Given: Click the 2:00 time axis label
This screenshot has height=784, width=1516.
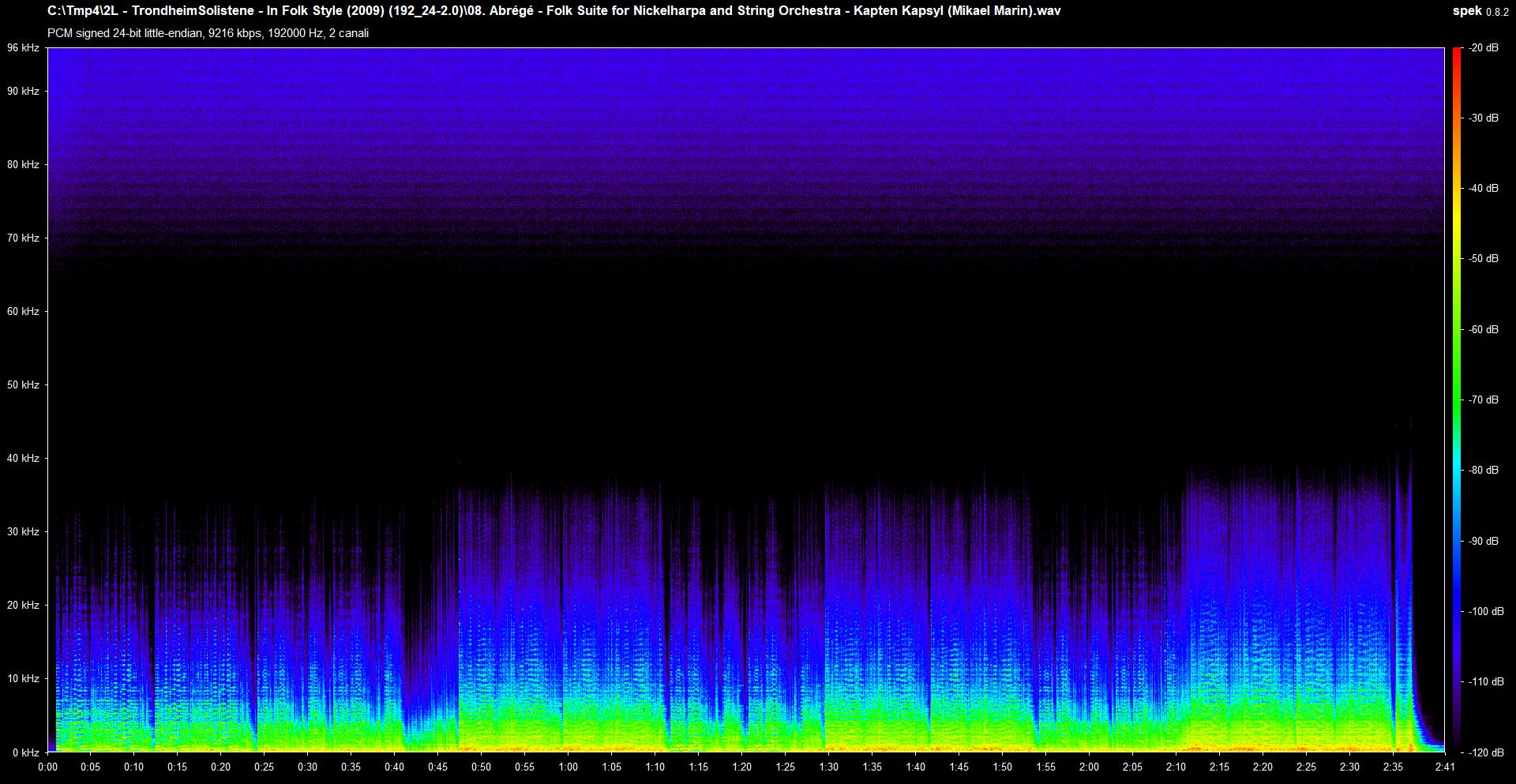Looking at the screenshot, I should (x=1089, y=767).
